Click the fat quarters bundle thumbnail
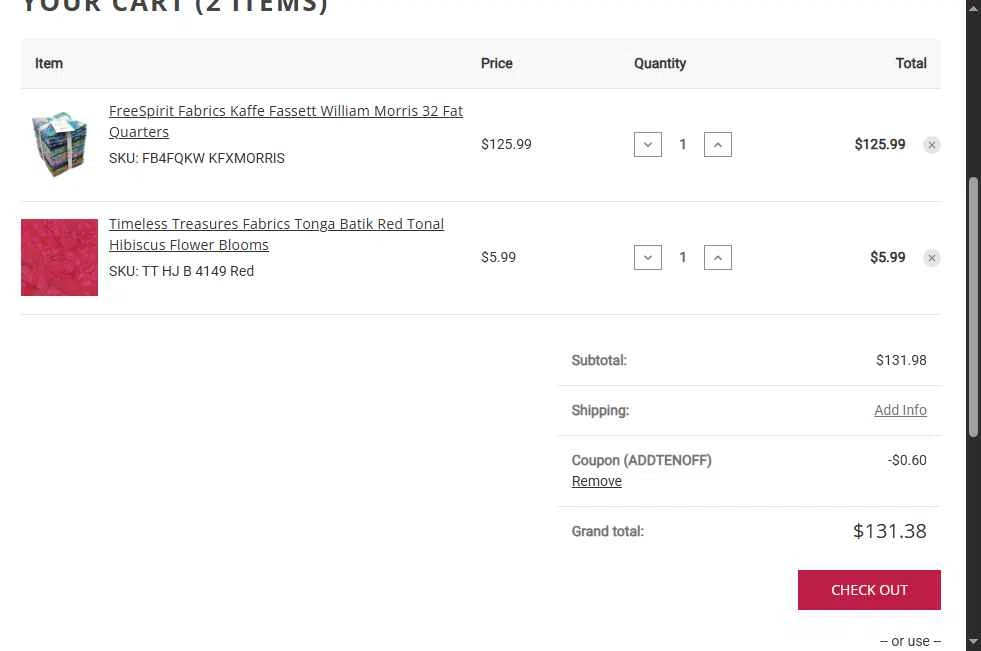This screenshot has height=651, width=981. pos(59,145)
